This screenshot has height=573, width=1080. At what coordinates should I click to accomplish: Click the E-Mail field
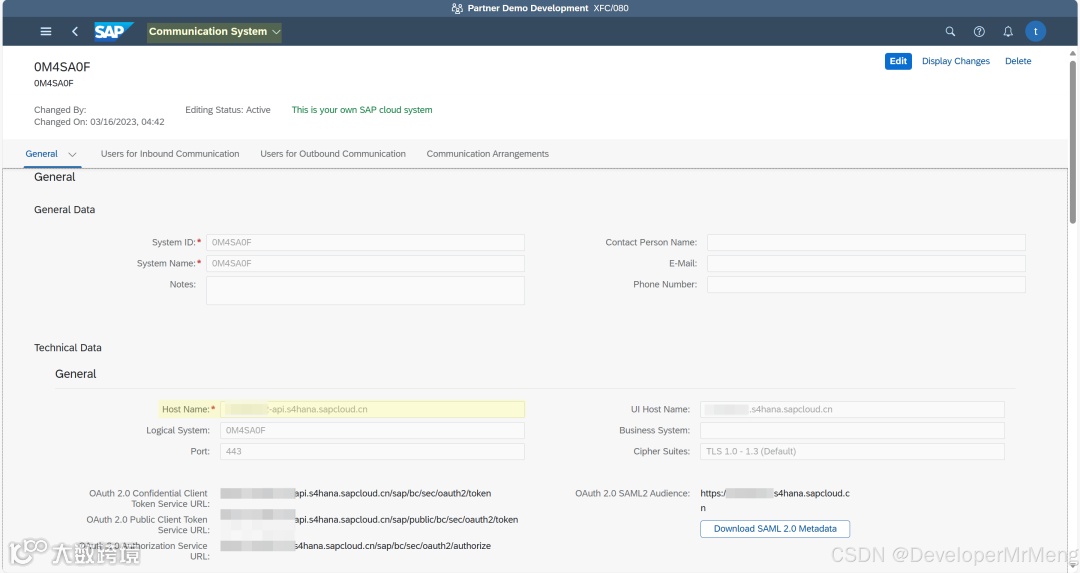click(866, 264)
